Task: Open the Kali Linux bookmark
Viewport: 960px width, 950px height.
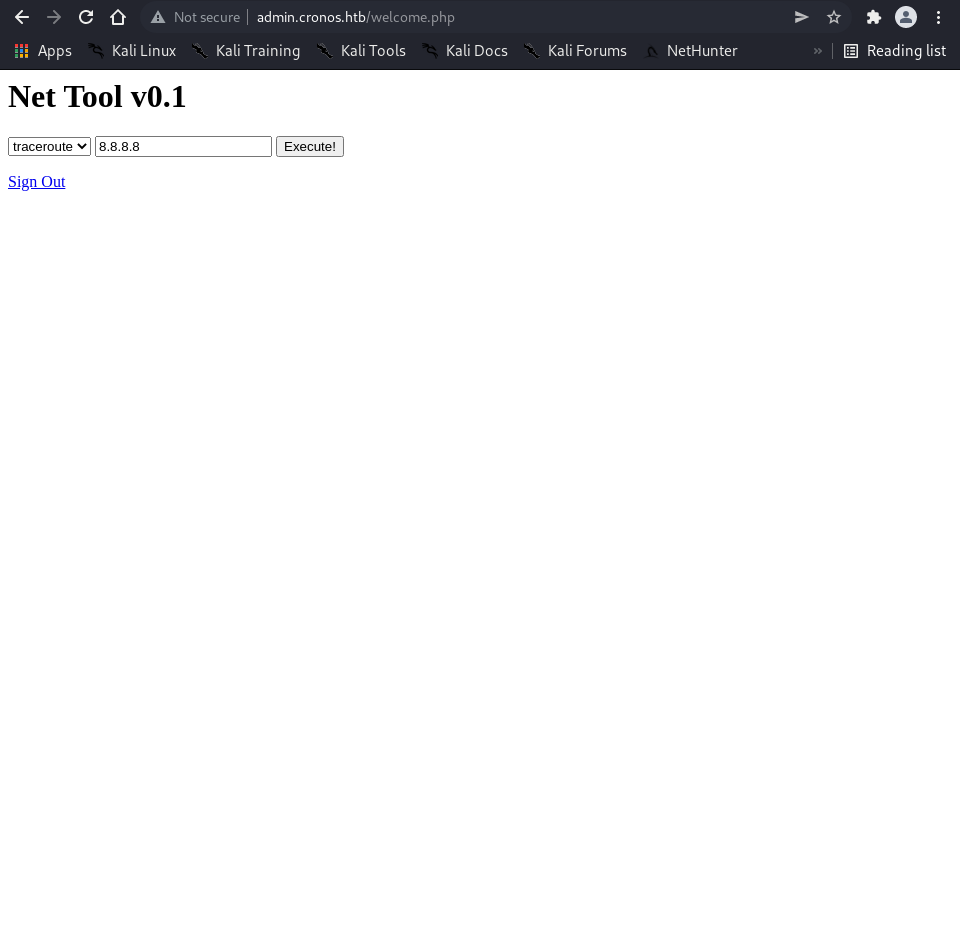Action: pos(132,51)
